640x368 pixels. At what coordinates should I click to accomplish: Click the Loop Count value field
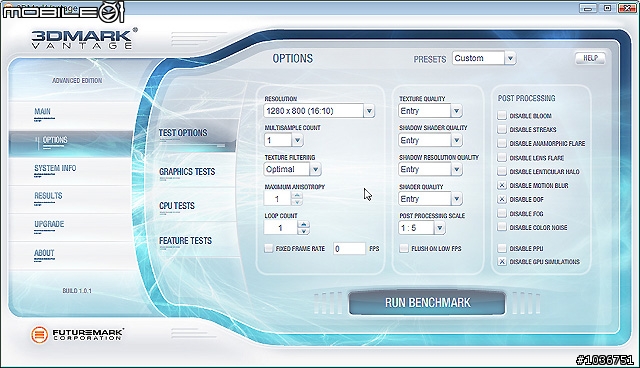(x=281, y=228)
